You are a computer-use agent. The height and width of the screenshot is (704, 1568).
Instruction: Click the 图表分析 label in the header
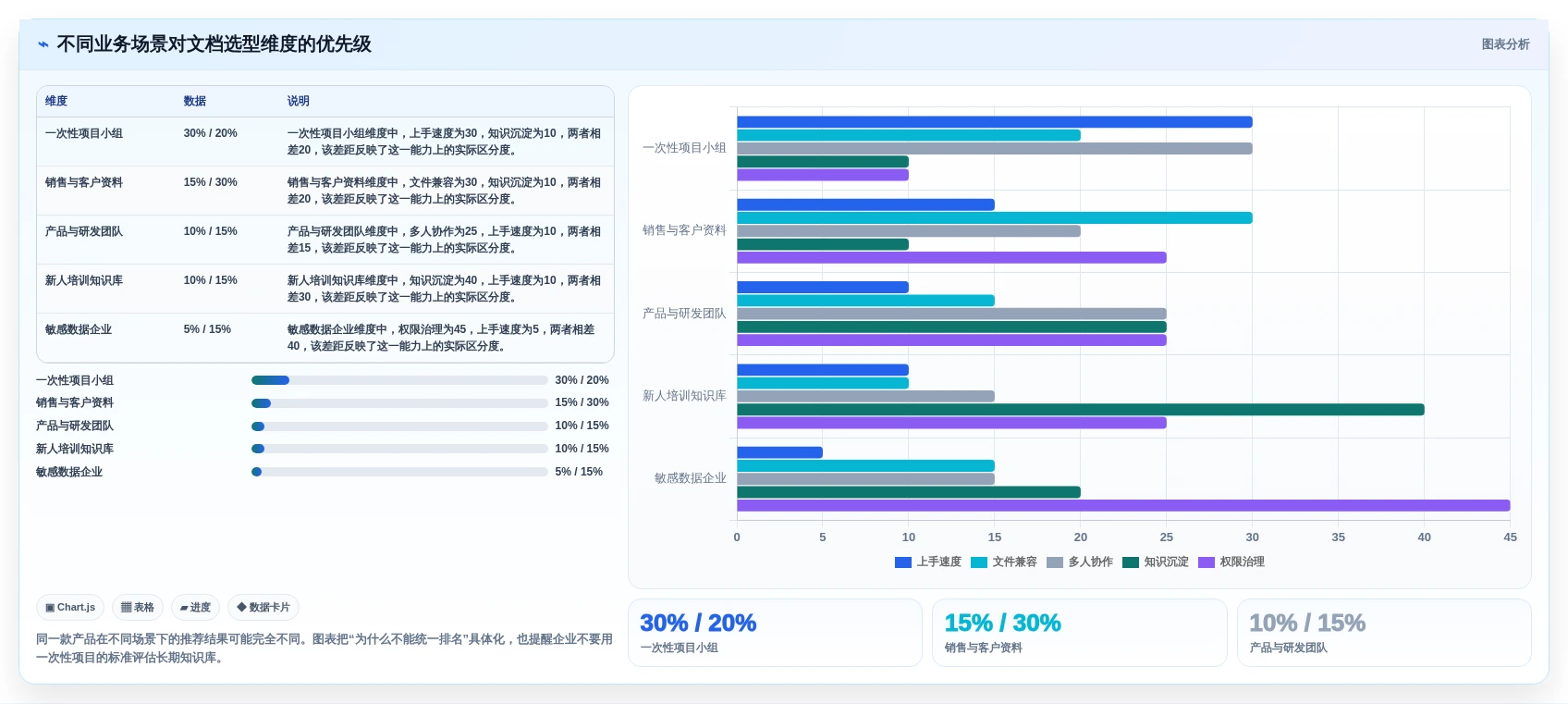[1505, 44]
